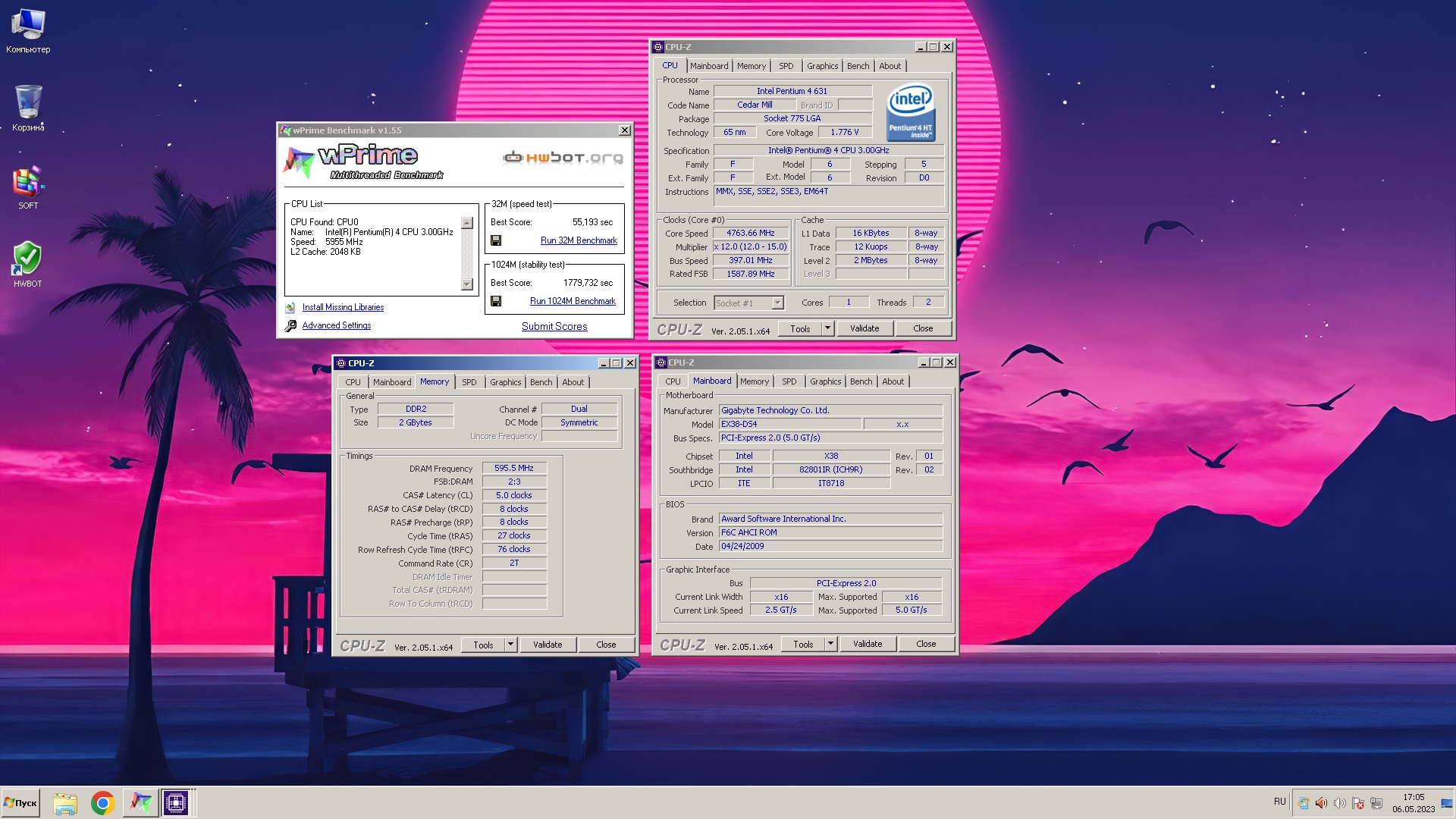1456x819 pixels.
Task: Click Close button in CPU tab window
Action: tap(923, 328)
